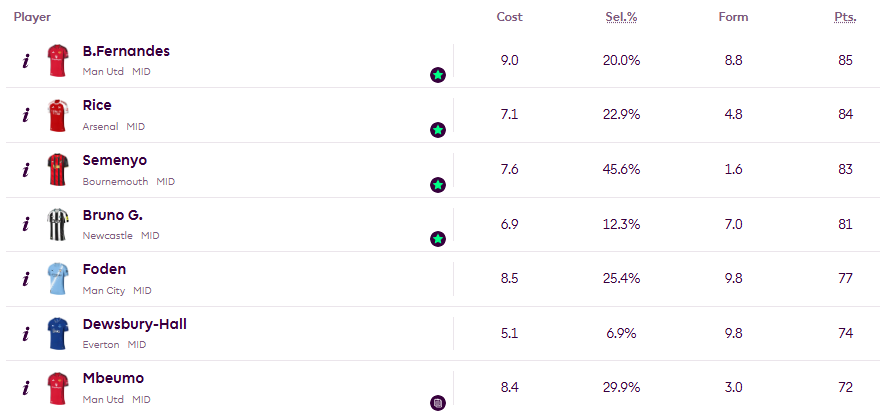View info icon next to Foden

point(26,279)
